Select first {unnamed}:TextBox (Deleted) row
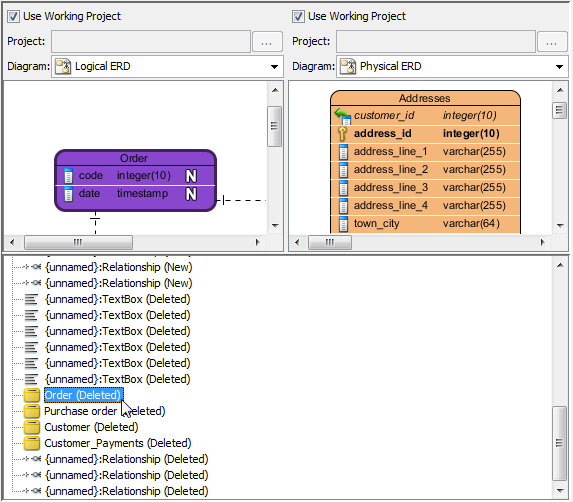Viewport: 573px width, 502px height. coord(117,299)
